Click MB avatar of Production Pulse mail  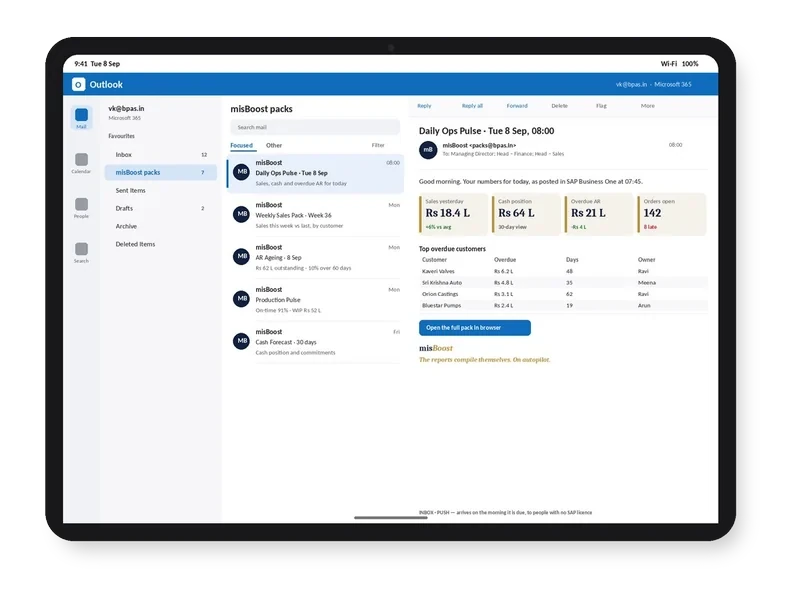241,298
